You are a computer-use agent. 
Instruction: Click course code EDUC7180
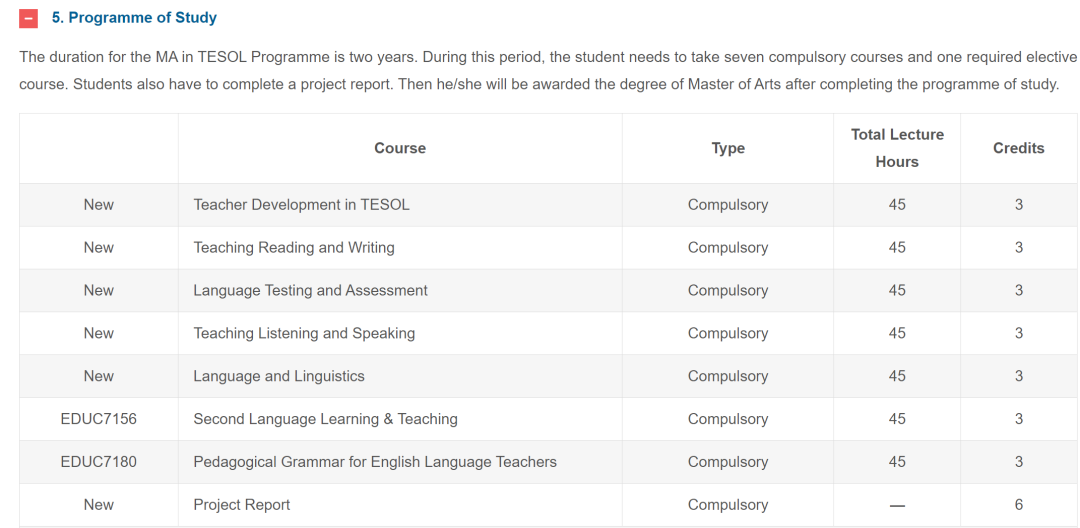point(98,461)
